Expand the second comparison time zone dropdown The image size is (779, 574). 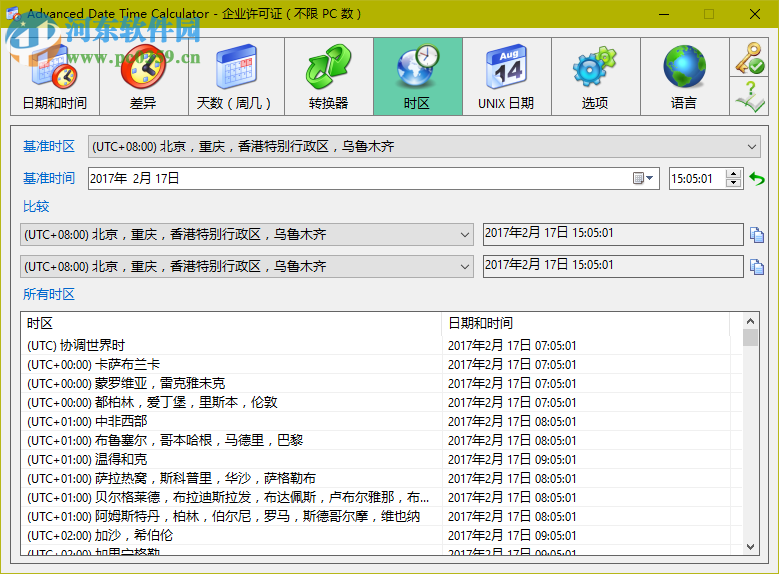click(x=465, y=267)
